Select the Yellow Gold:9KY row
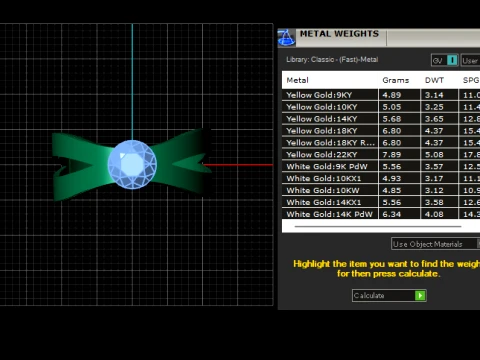This screenshot has height=360, width=480. [381, 95]
